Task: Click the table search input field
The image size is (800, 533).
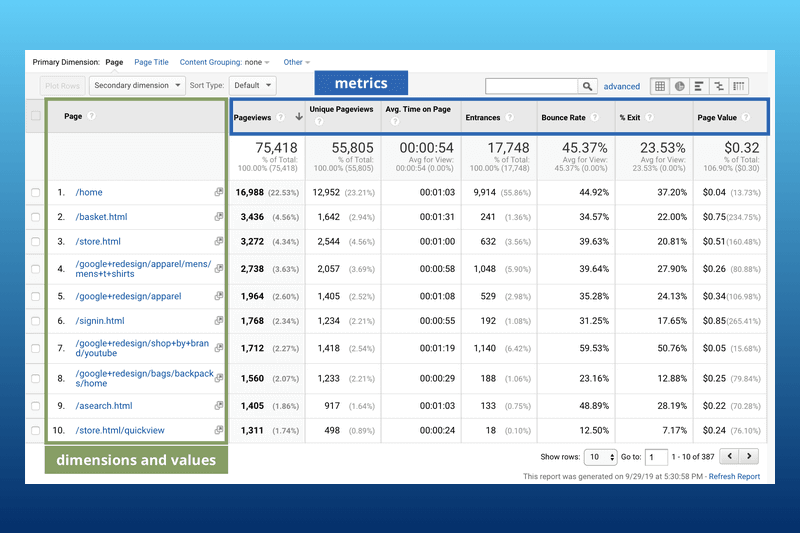Action: tap(531, 87)
